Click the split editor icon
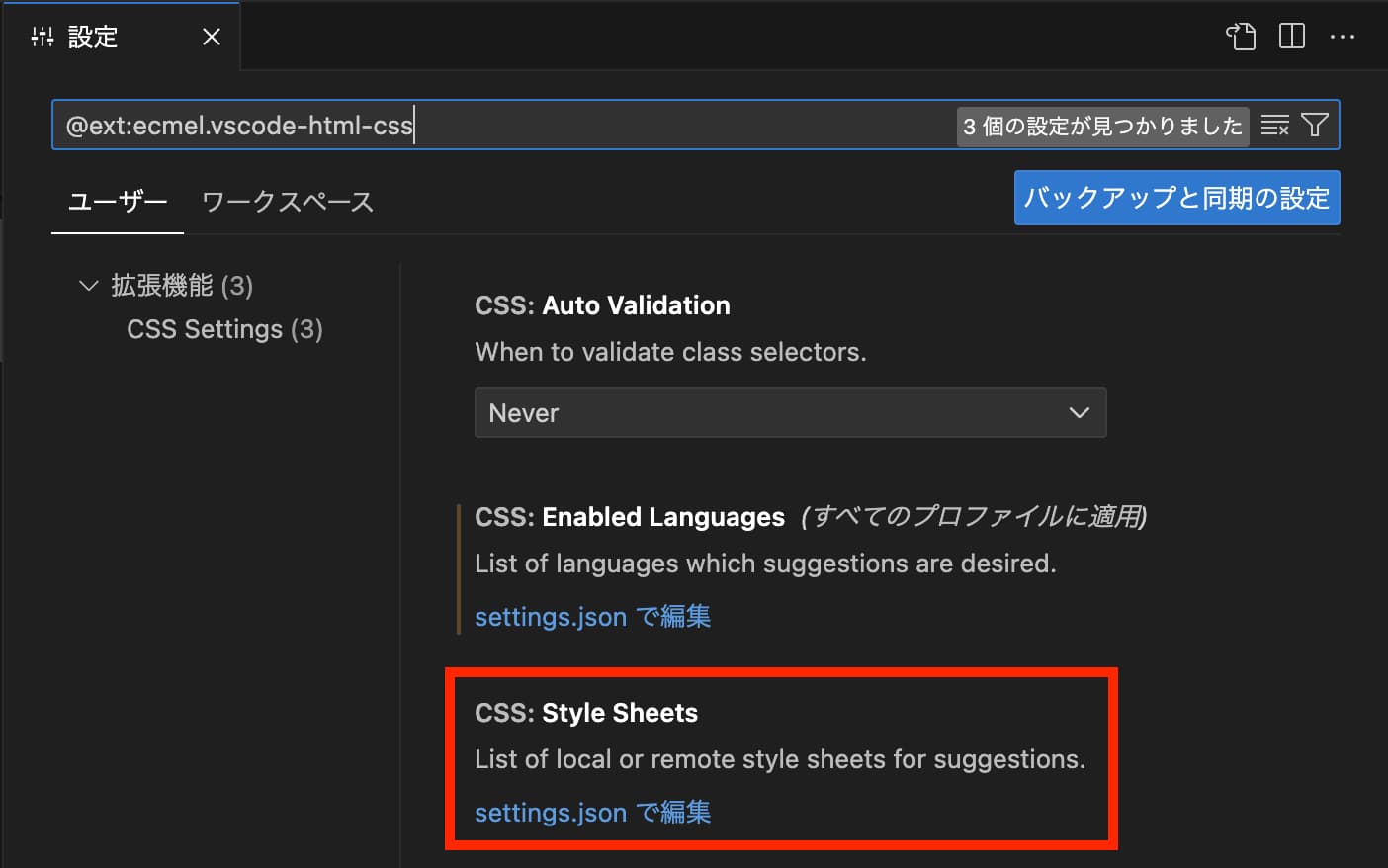This screenshot has width=1388, height=868. click(x=1291, y=37)
